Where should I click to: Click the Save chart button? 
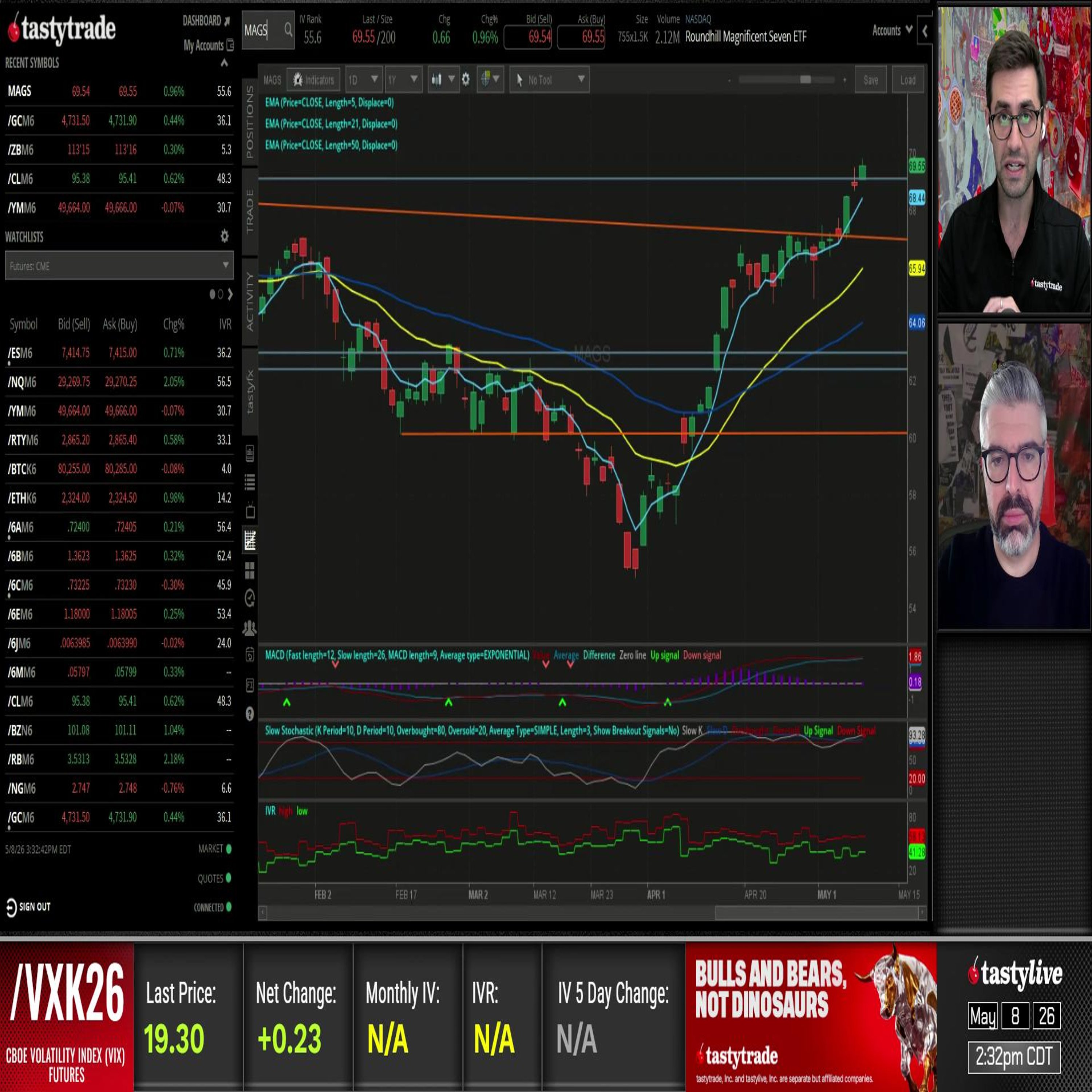(x=870, y=80)
